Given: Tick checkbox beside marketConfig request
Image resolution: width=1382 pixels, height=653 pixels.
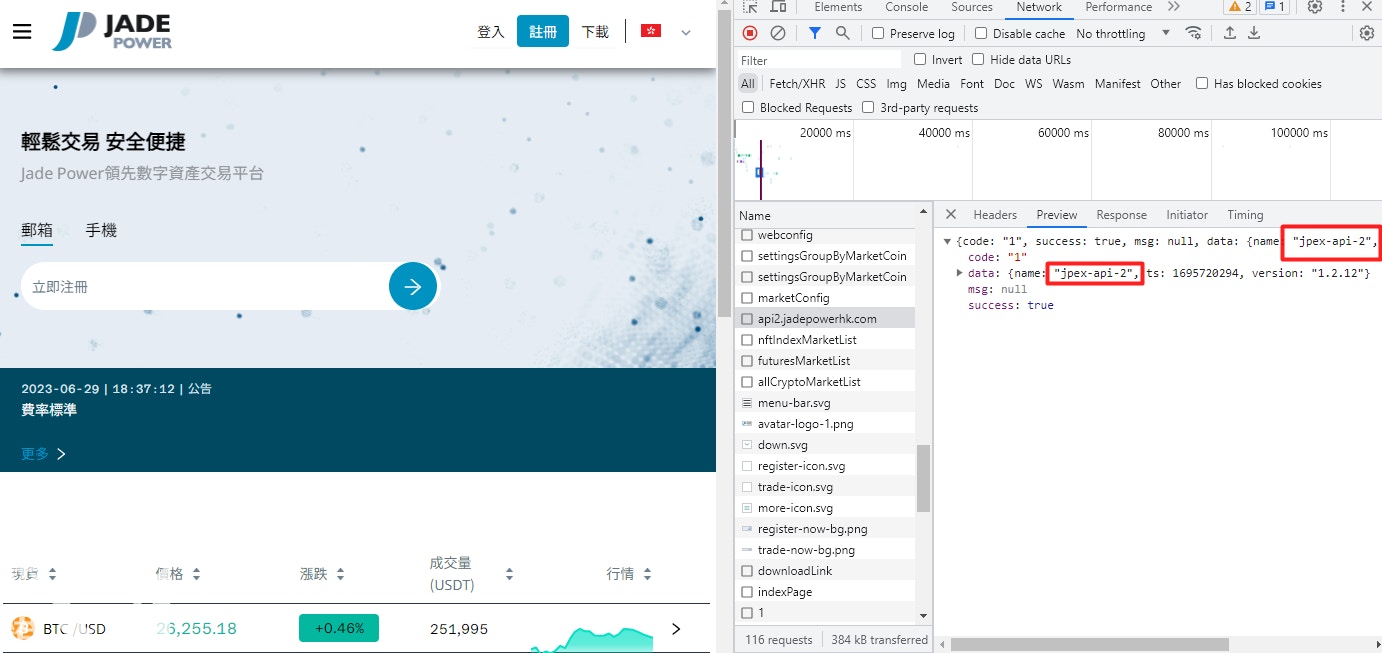Looking at the screenshot, I should point(747,298).
